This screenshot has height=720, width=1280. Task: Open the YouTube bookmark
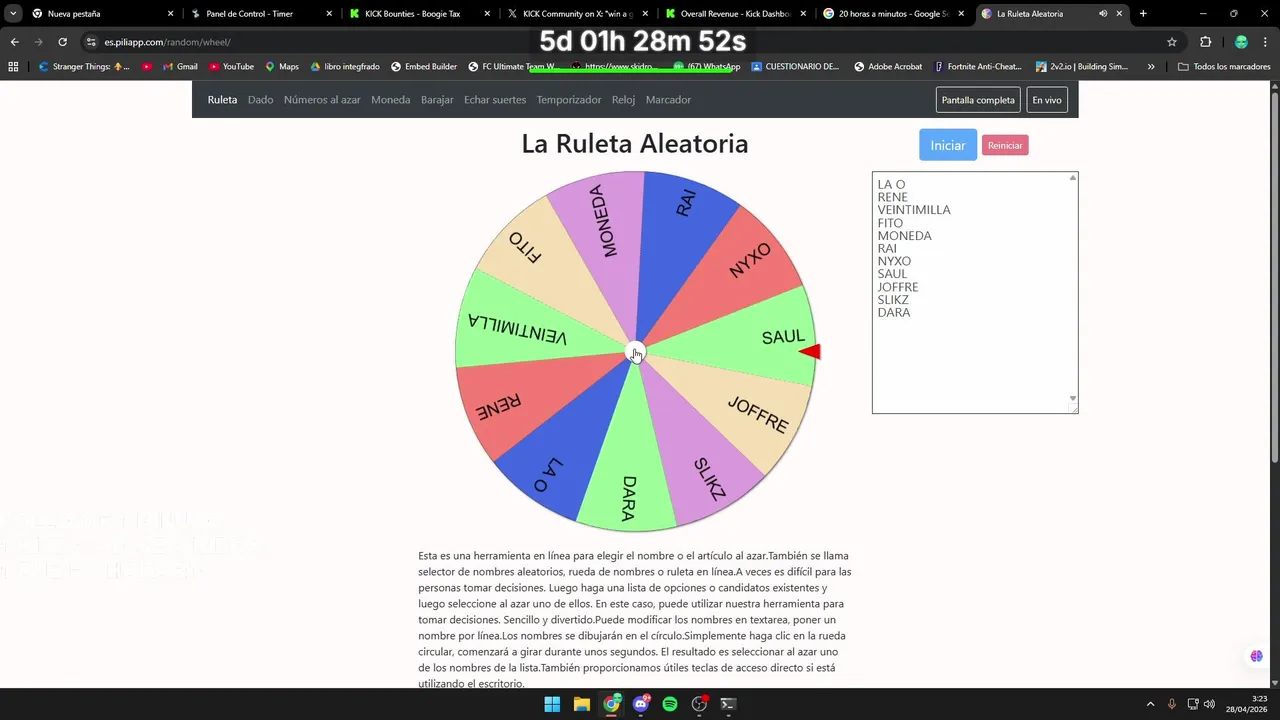[x=231, y=67]
